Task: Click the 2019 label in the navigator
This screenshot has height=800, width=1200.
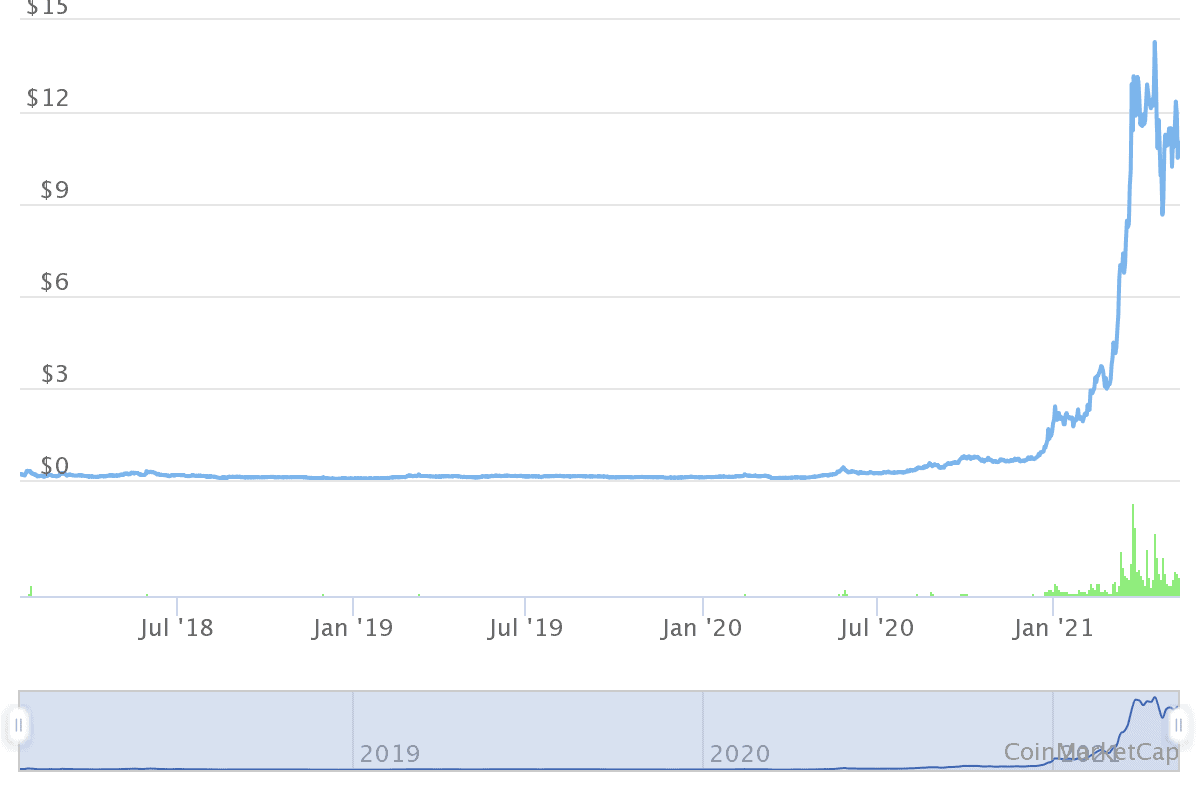Action: click(x=390, y=753)
